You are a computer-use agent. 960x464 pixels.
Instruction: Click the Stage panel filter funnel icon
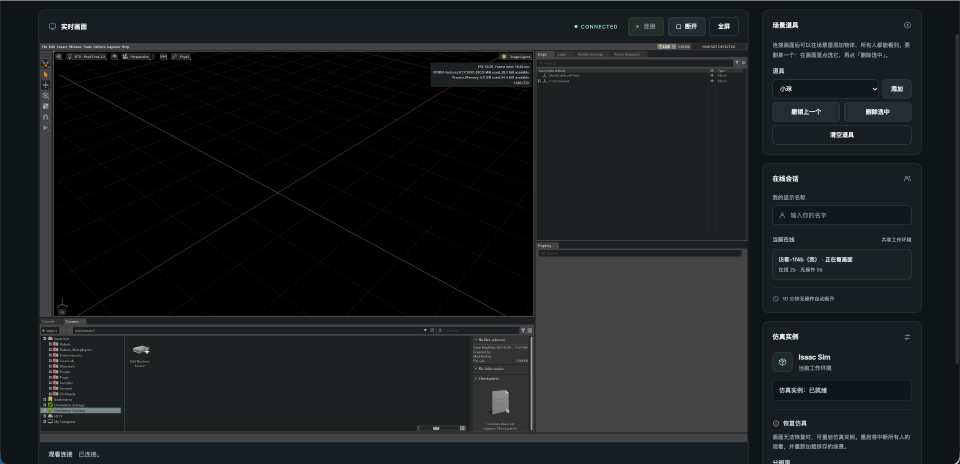(x=737, y=62)
